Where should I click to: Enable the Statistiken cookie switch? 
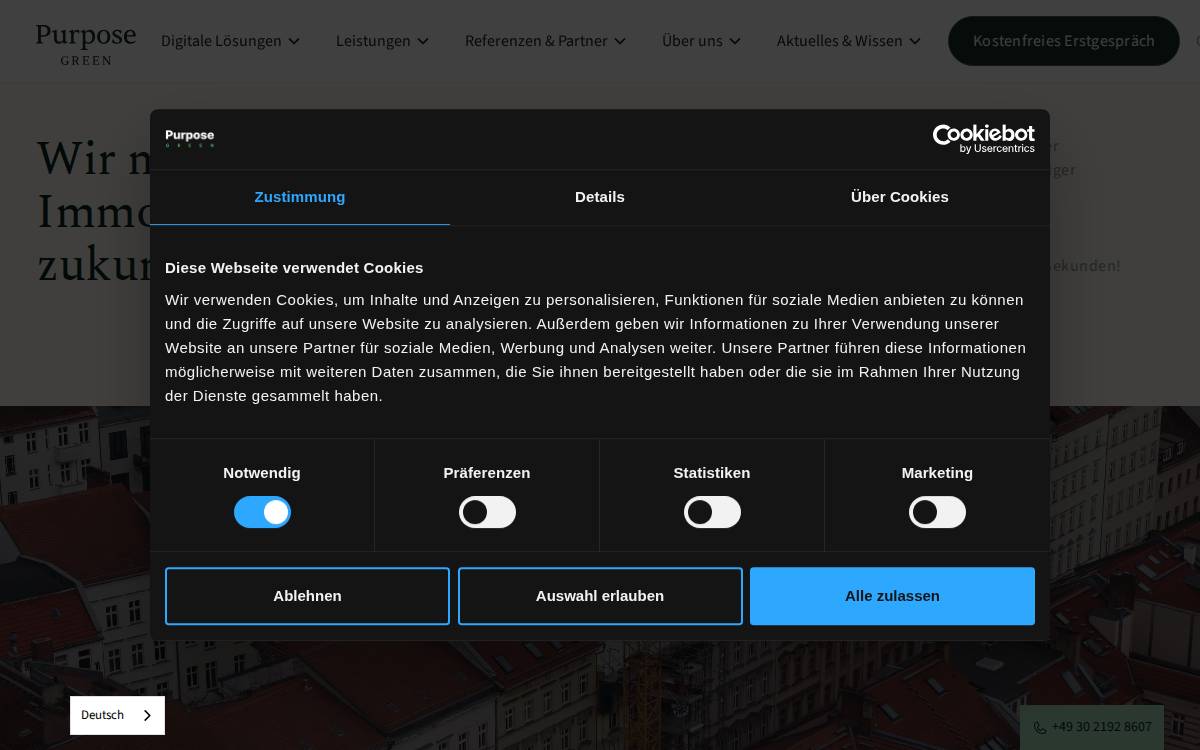[x=712, y=512]
